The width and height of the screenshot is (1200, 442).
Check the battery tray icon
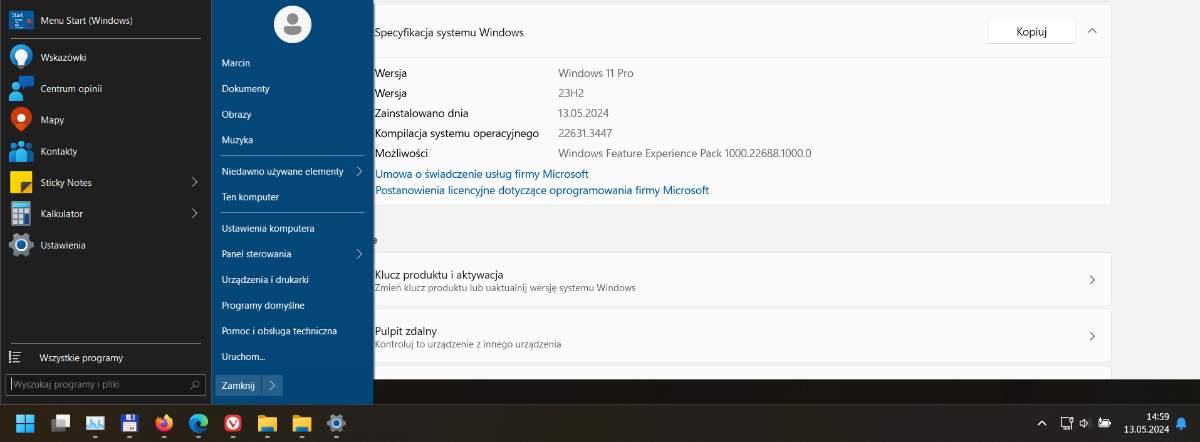pyautogui.click(x=1104, y=423)
